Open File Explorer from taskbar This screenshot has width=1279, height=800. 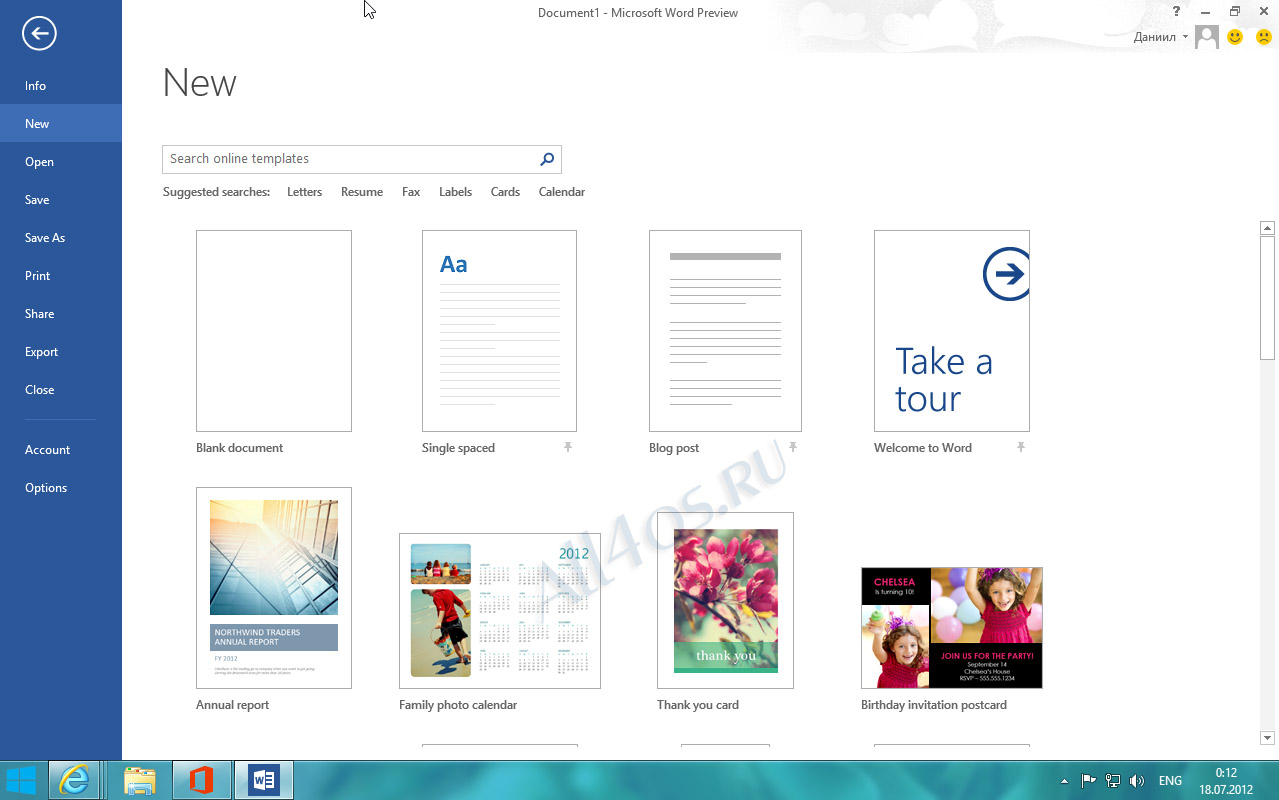140,780
